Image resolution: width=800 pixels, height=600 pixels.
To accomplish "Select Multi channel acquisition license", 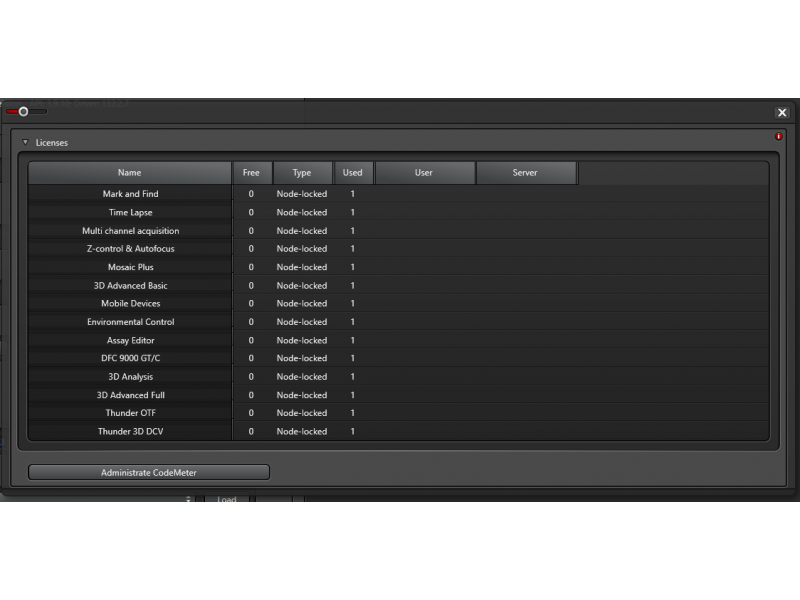I will point(398,231).
